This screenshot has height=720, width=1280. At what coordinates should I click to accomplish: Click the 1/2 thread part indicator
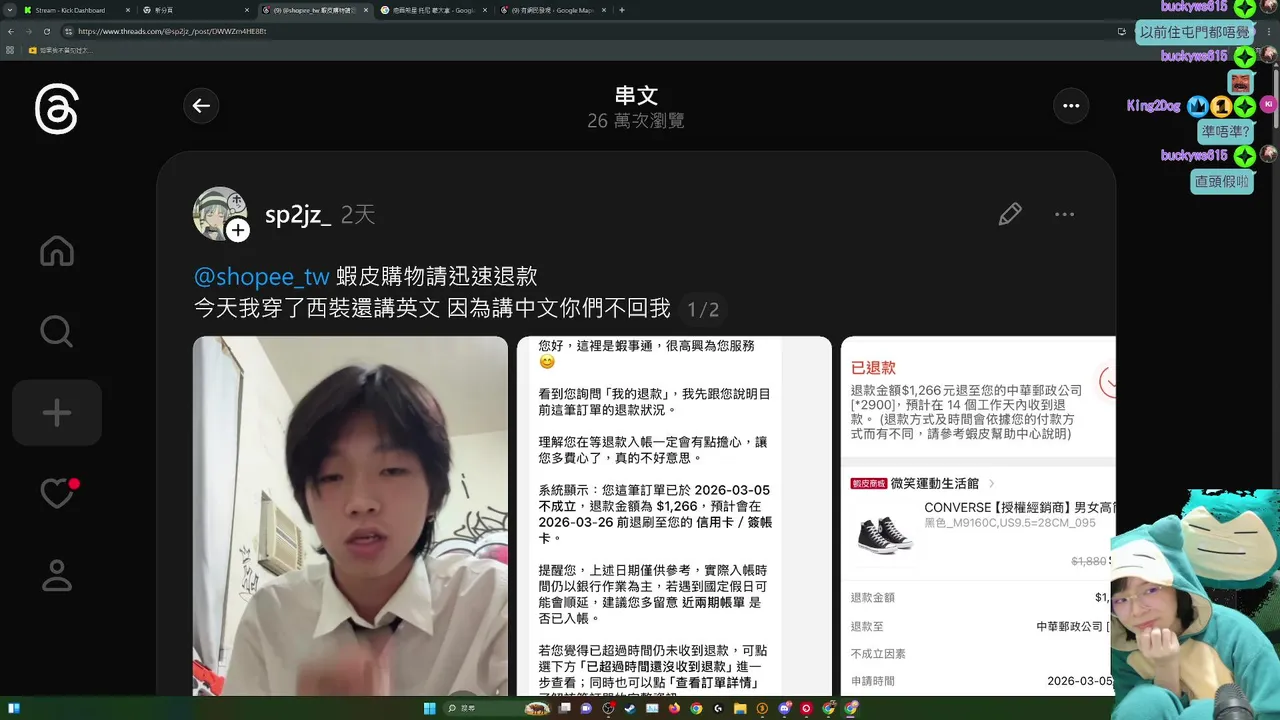click(x=703, y=310)
